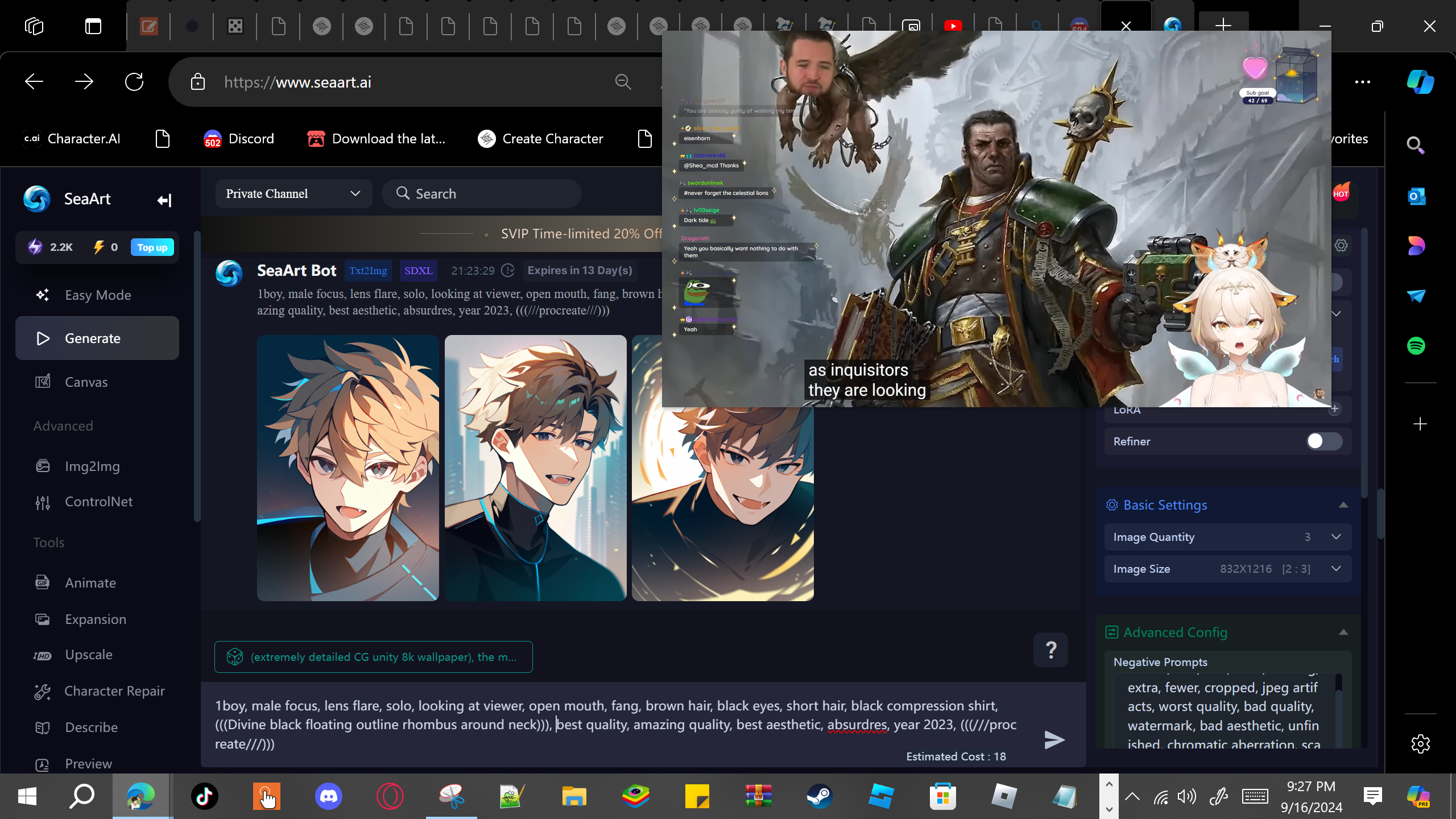This screenshot has width=1456, height=819.
Task: Open the Create Character bookmark
Action: point(541,139)
